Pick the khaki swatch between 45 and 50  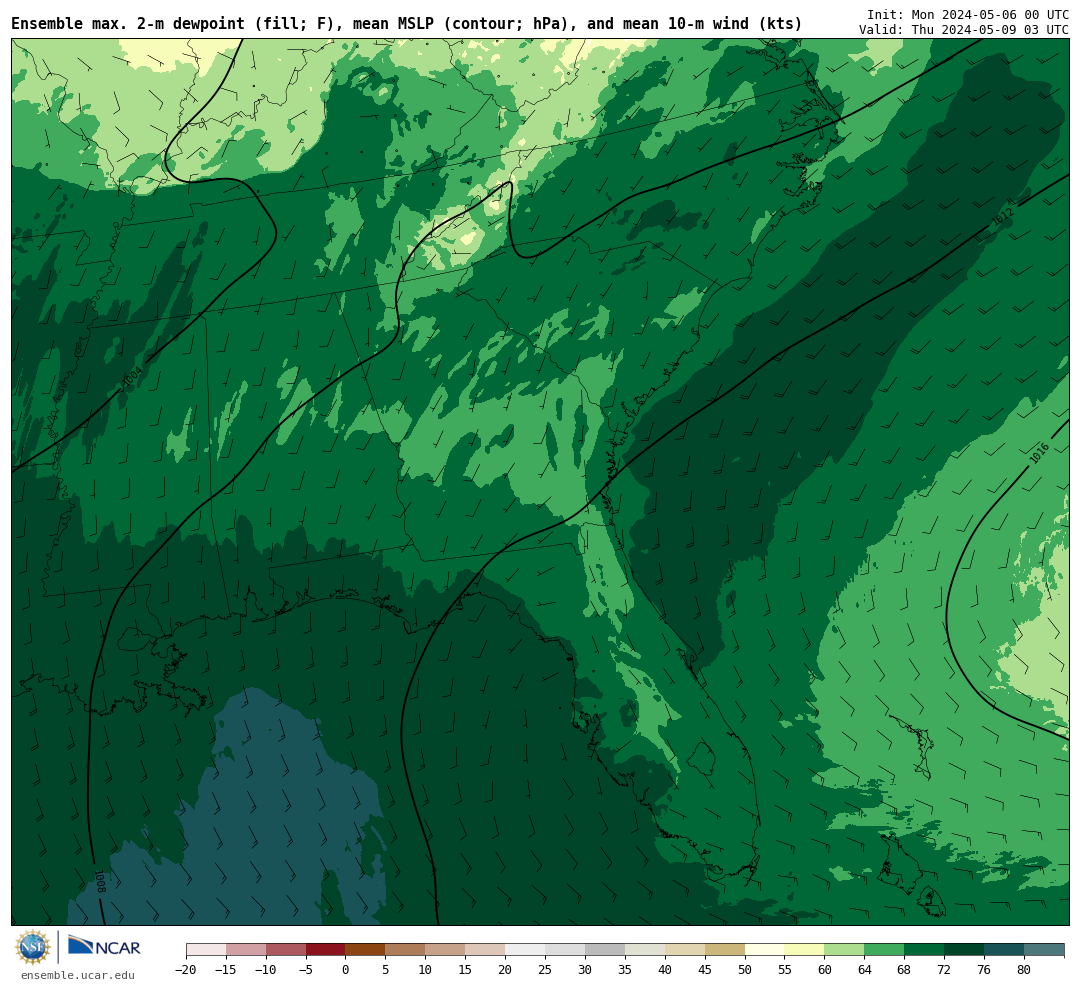point(725,950)
